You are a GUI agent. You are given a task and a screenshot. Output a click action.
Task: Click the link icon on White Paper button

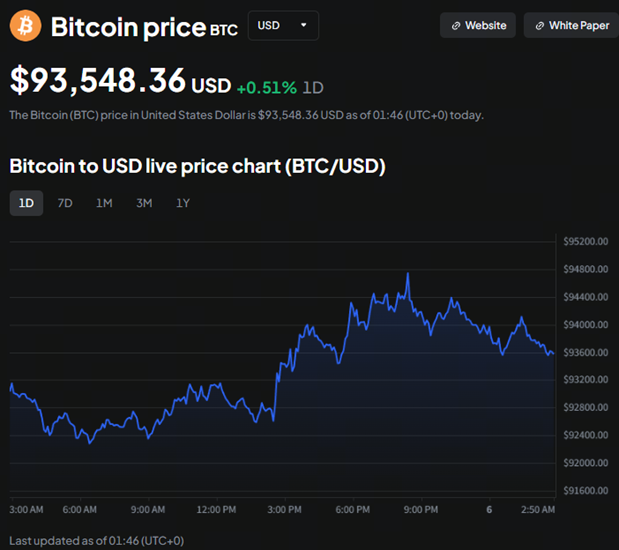tap(540, 26)
